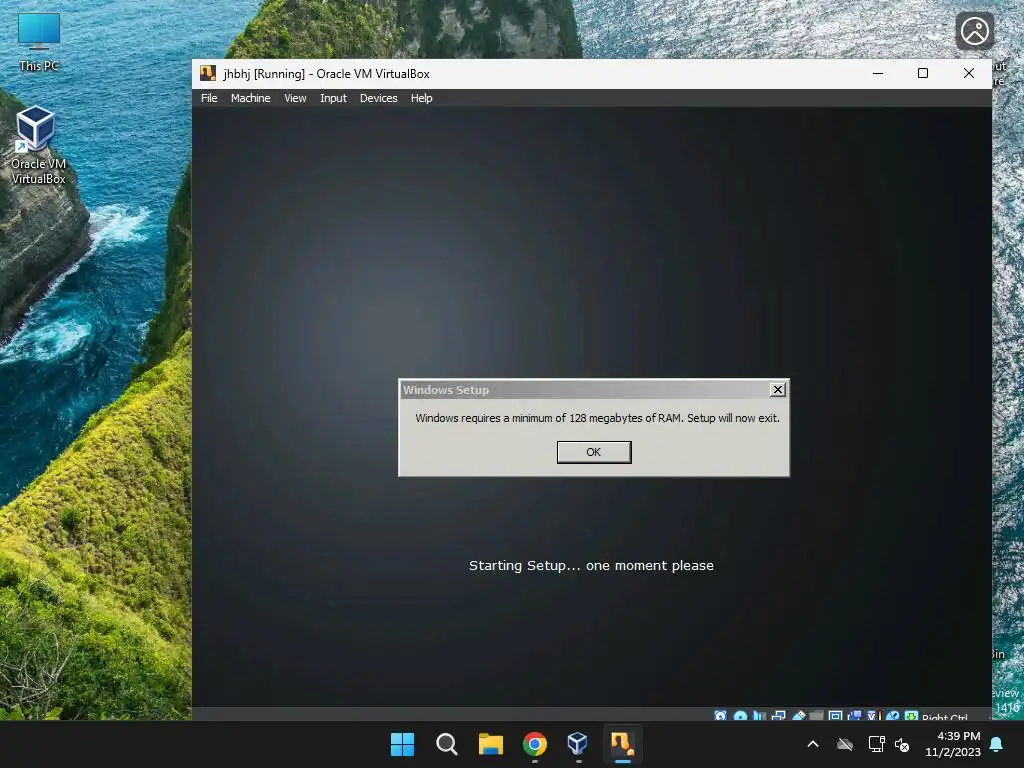Open the View menu

(295, 98)
